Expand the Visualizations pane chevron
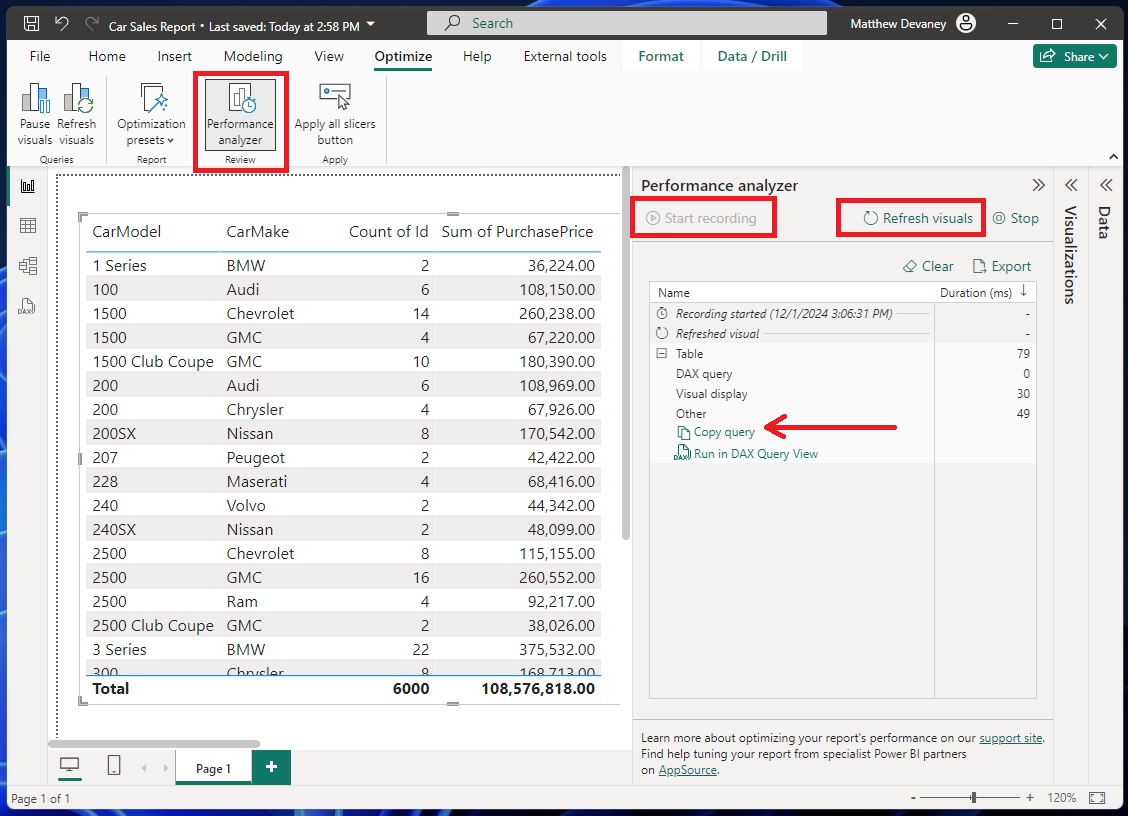 point(1070,184)
